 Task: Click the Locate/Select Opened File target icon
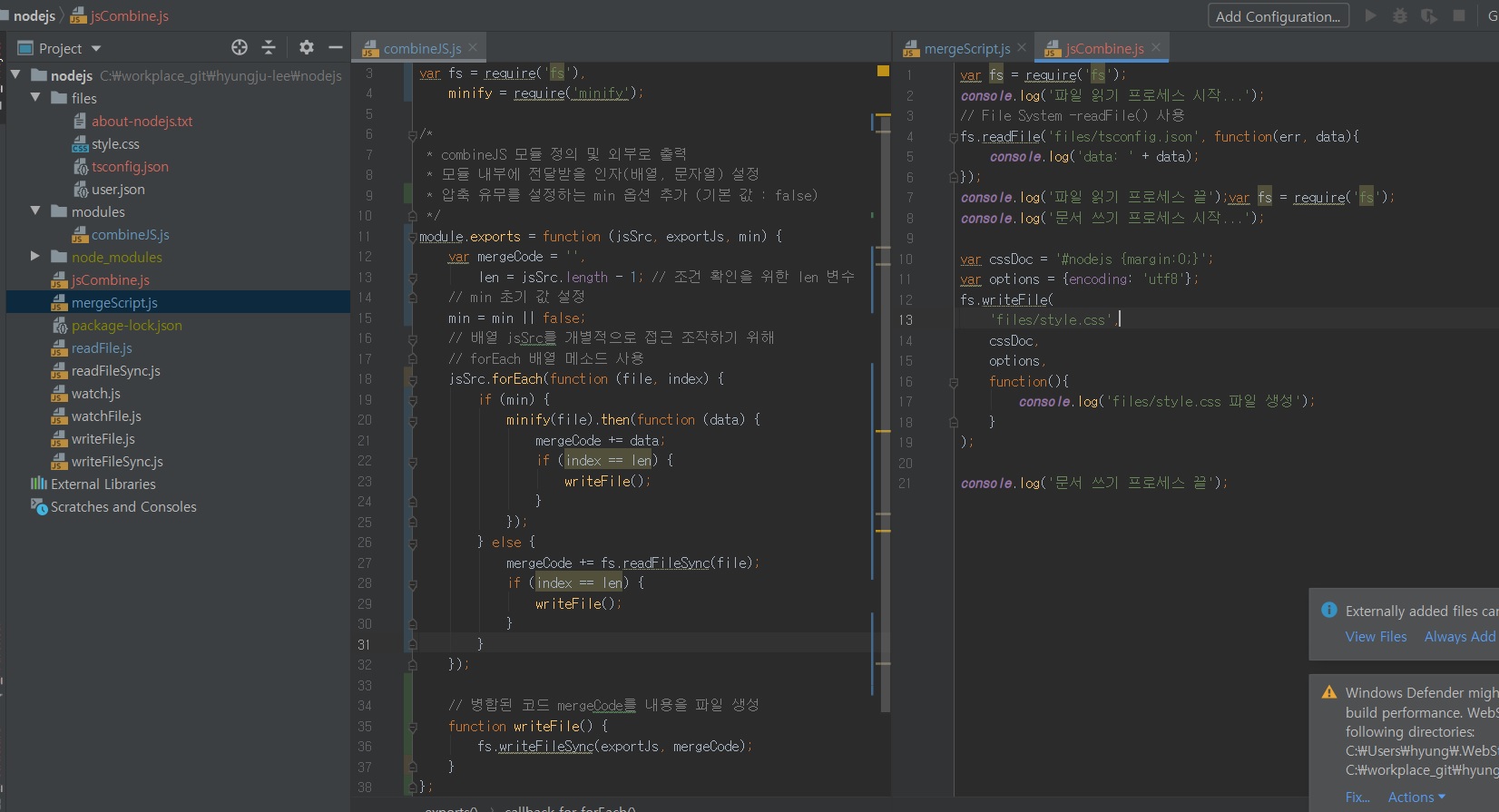tap(240, 47)
